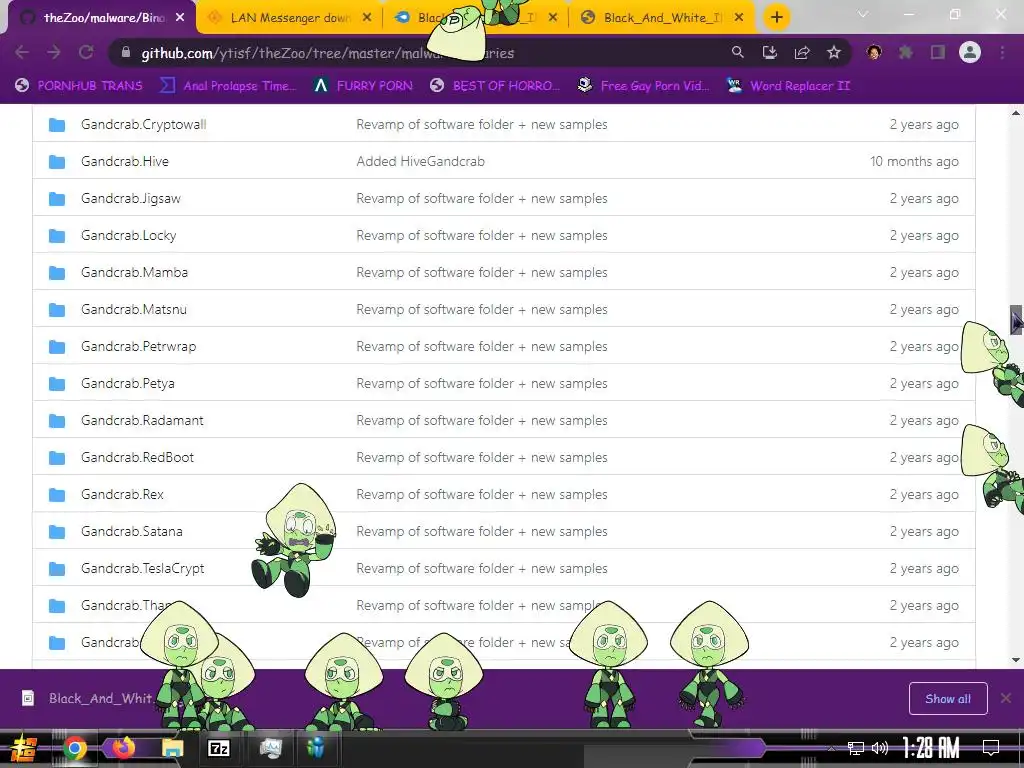The image size is (1024, 768).
Task: Bookmark this page with the star
Action: pyautogui.click(x=834, y=52)
